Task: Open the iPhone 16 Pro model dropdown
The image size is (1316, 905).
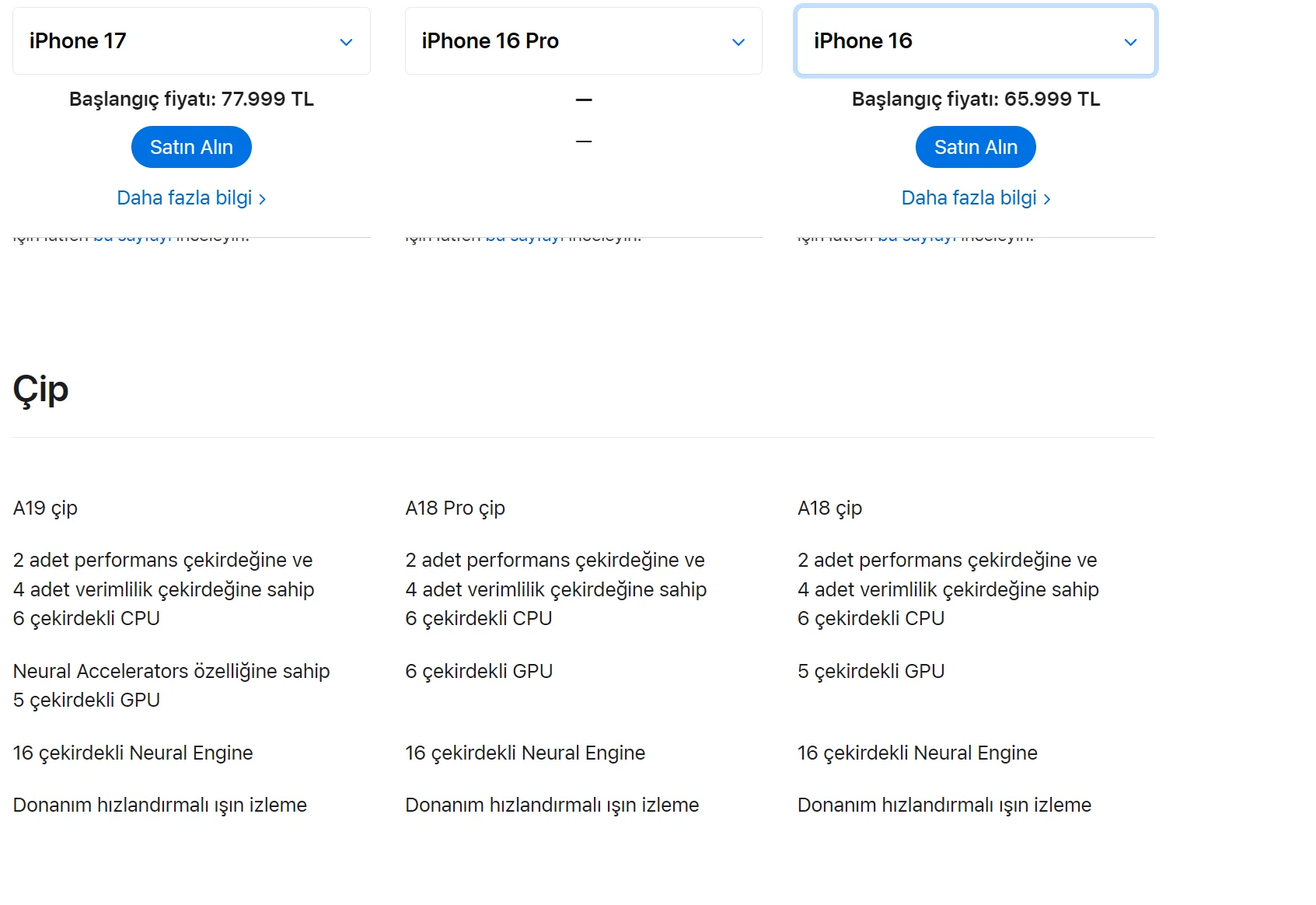Action: tap(584, 41)
